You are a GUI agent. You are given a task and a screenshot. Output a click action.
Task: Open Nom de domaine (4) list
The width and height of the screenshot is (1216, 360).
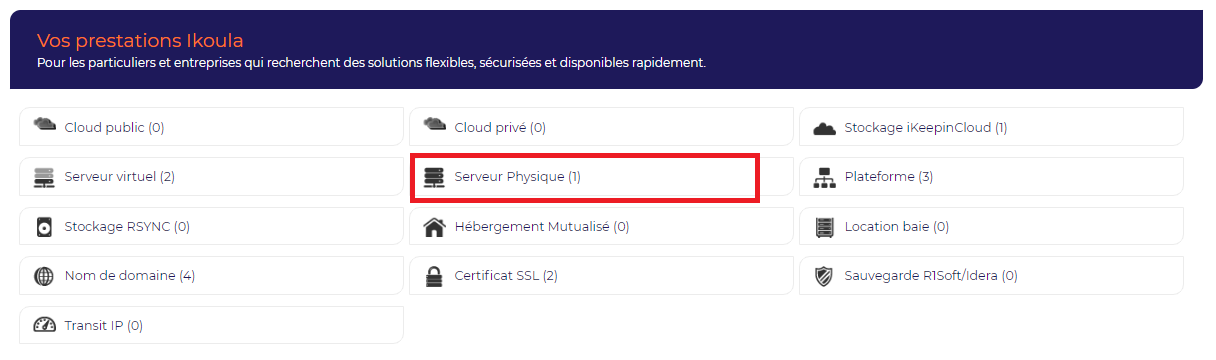click(211, 275)
